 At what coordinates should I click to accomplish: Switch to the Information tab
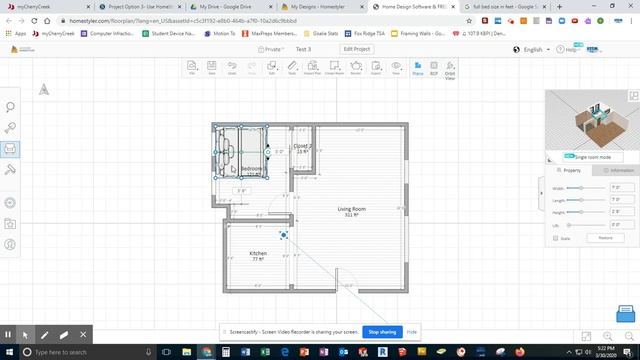pos(618,170)
